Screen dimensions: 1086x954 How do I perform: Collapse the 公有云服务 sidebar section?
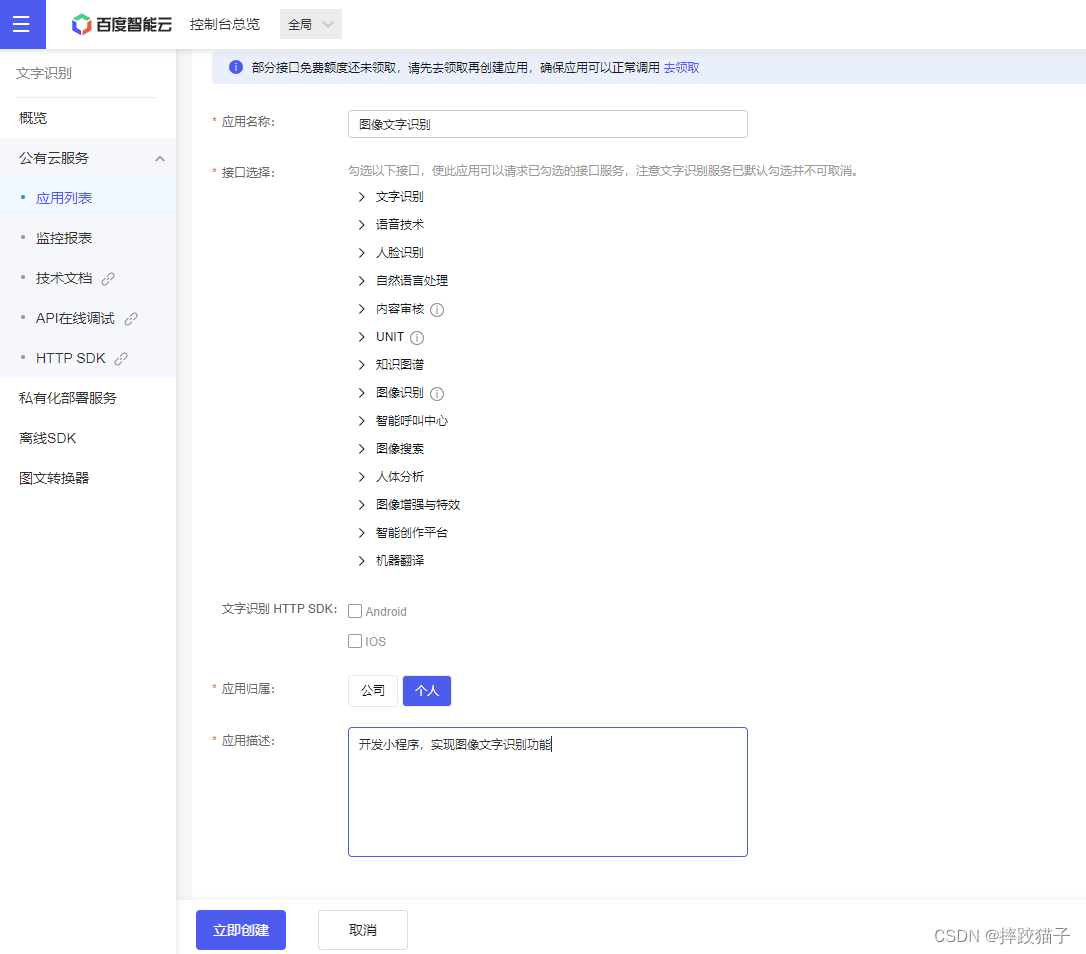coord(160,159)
